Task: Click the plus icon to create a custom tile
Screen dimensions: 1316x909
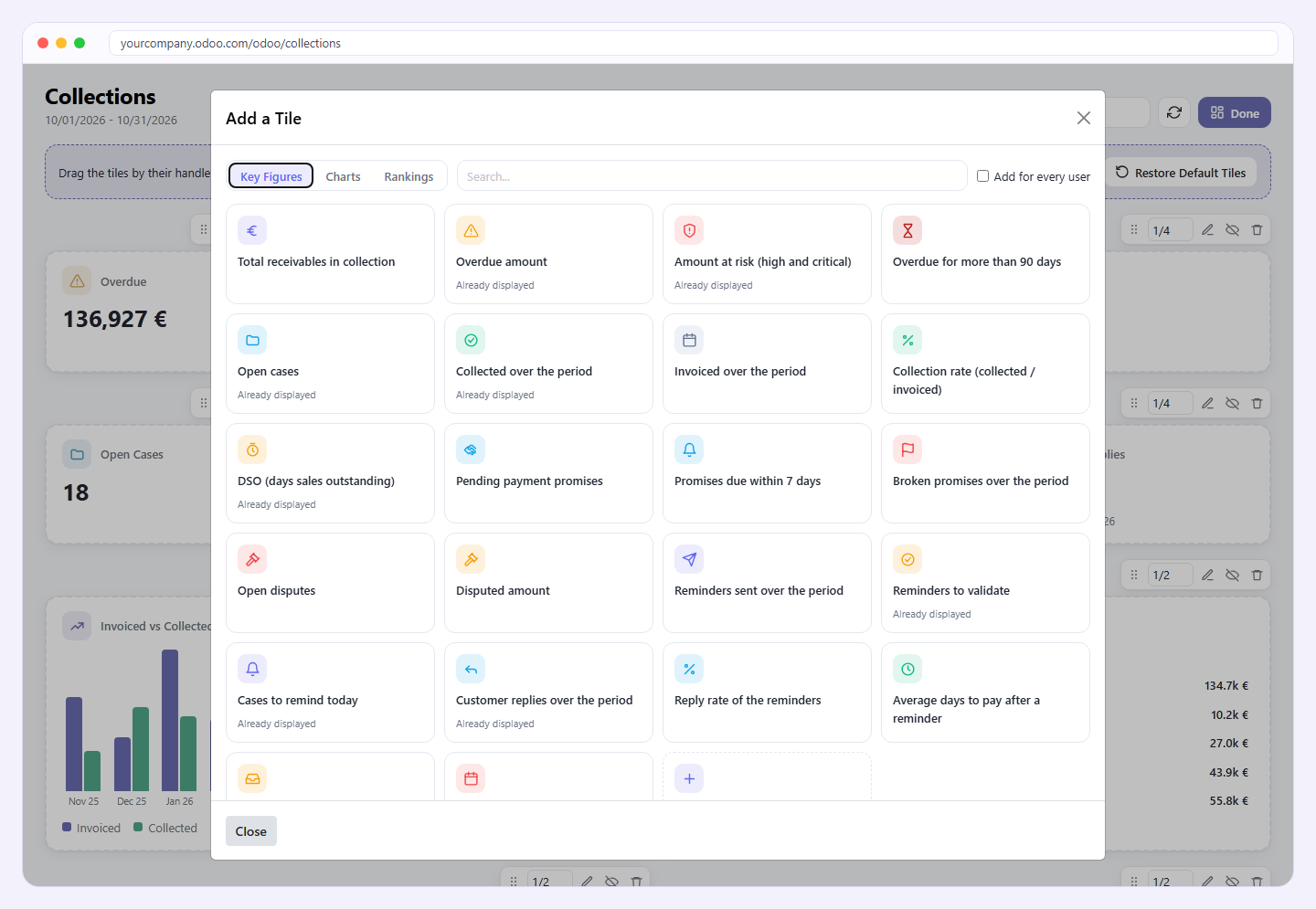Action: [x=689, y=778]
